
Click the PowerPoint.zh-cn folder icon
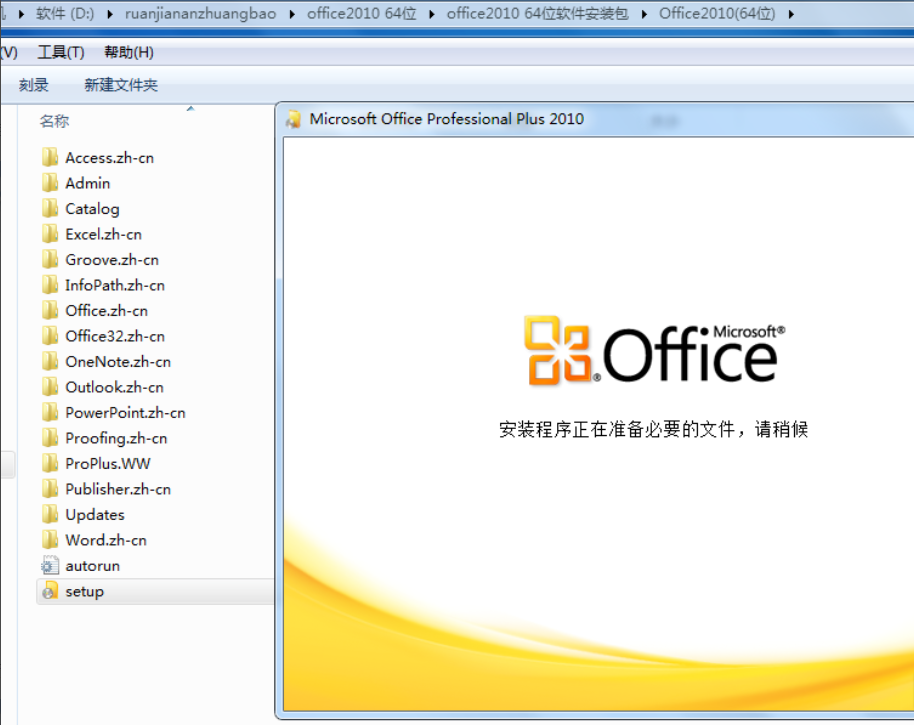click(50, 412)
